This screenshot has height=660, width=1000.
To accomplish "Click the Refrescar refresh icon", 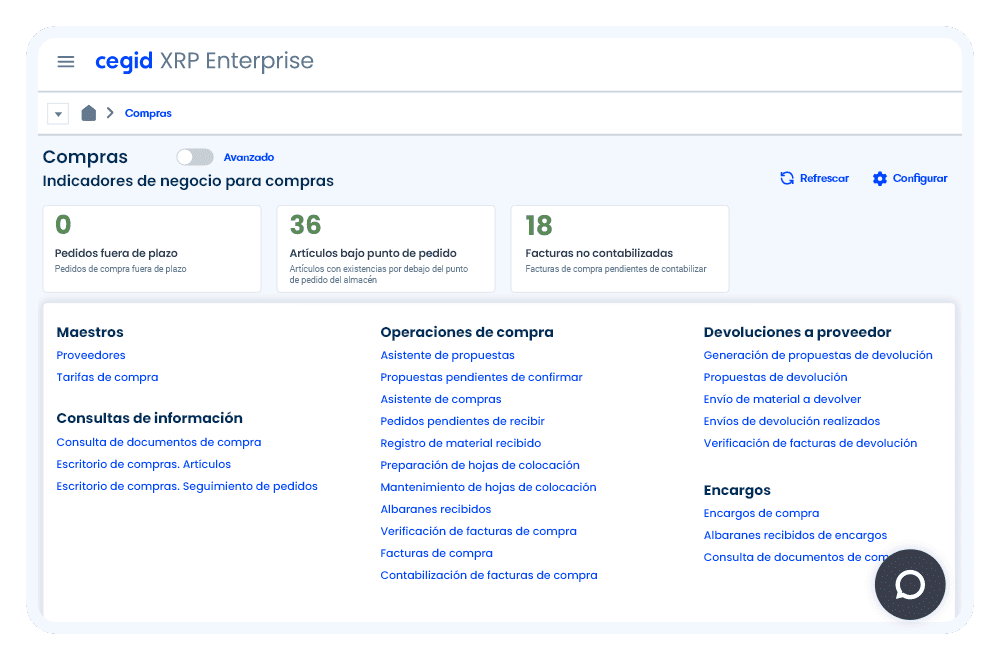I will point(787,178).
